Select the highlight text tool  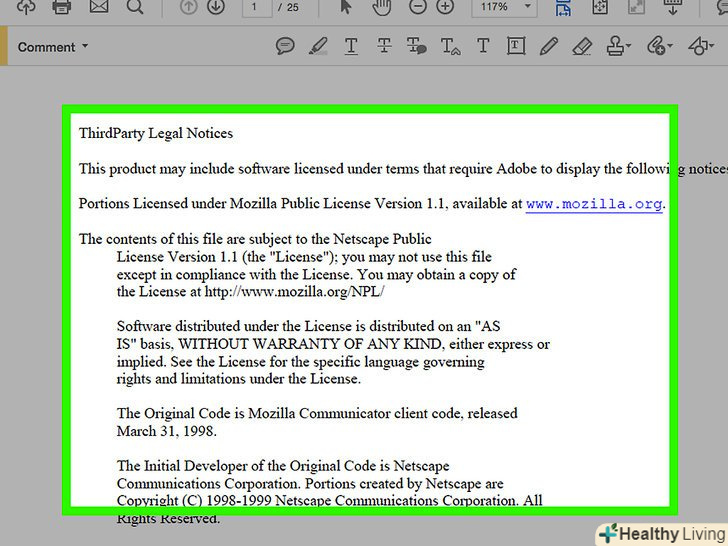click(318, 46)
